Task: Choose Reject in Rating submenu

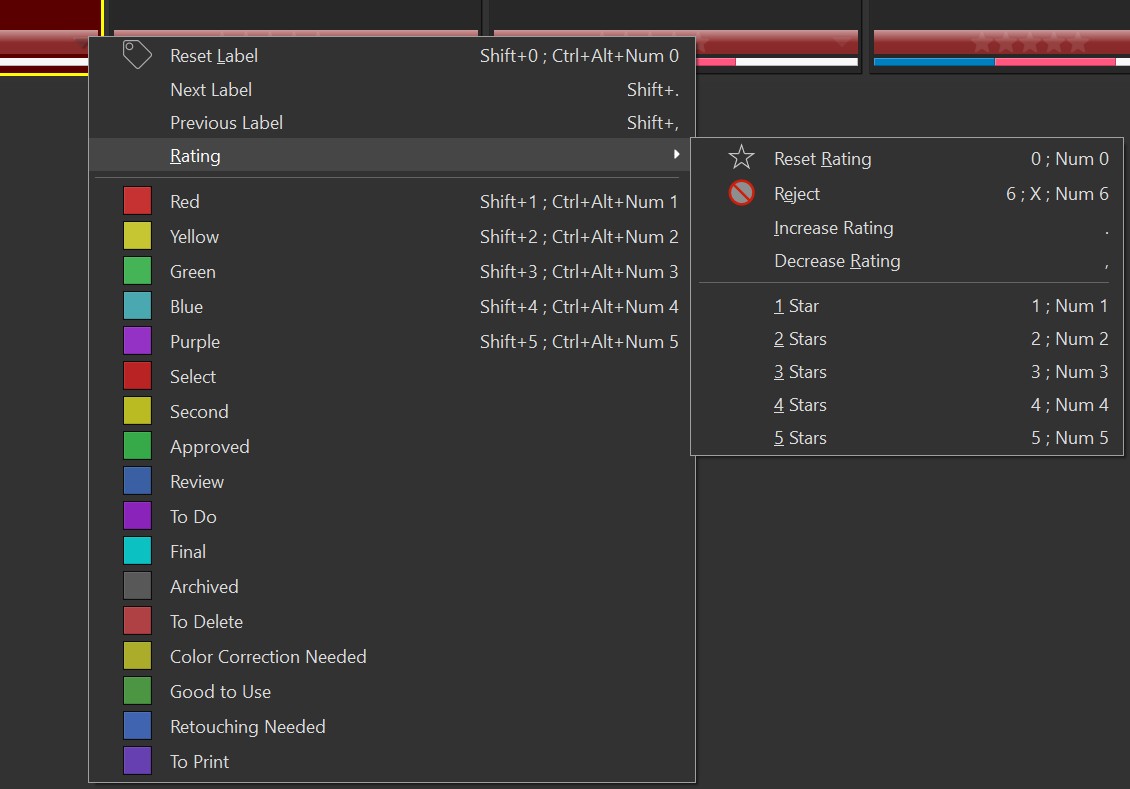Action: pos(907,193)
